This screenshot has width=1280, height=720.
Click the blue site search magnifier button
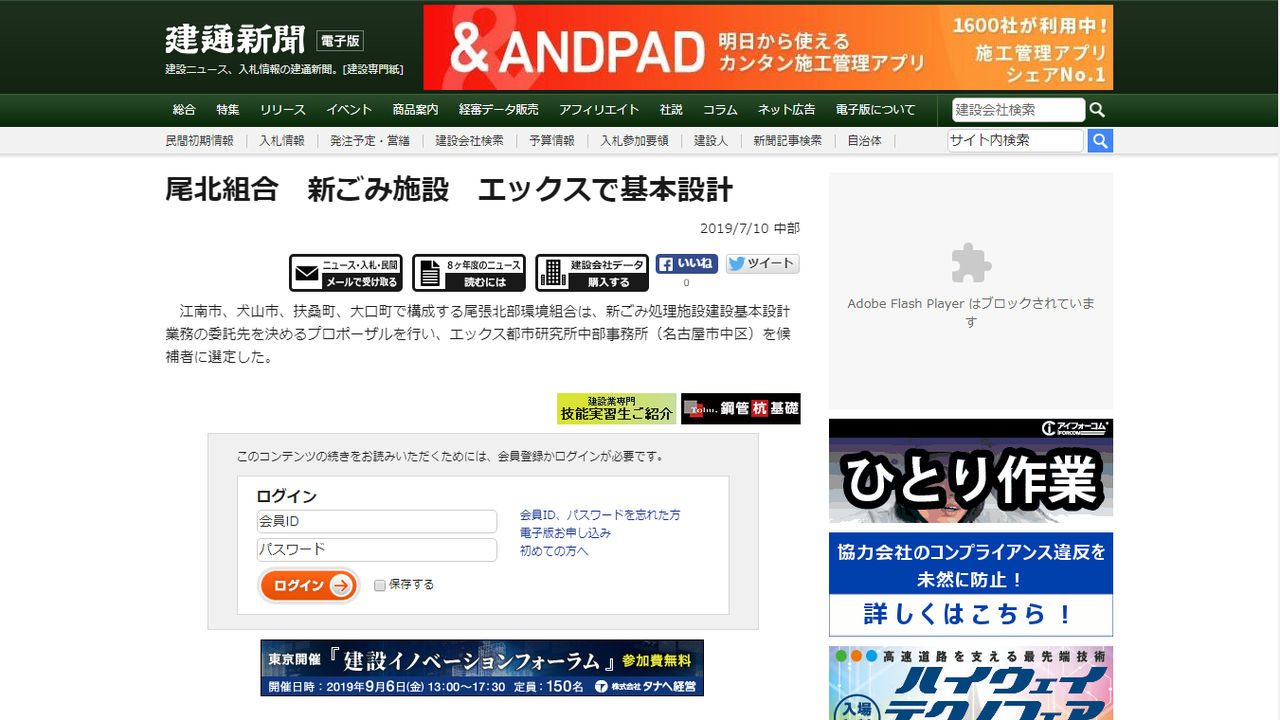point(1100,141)
